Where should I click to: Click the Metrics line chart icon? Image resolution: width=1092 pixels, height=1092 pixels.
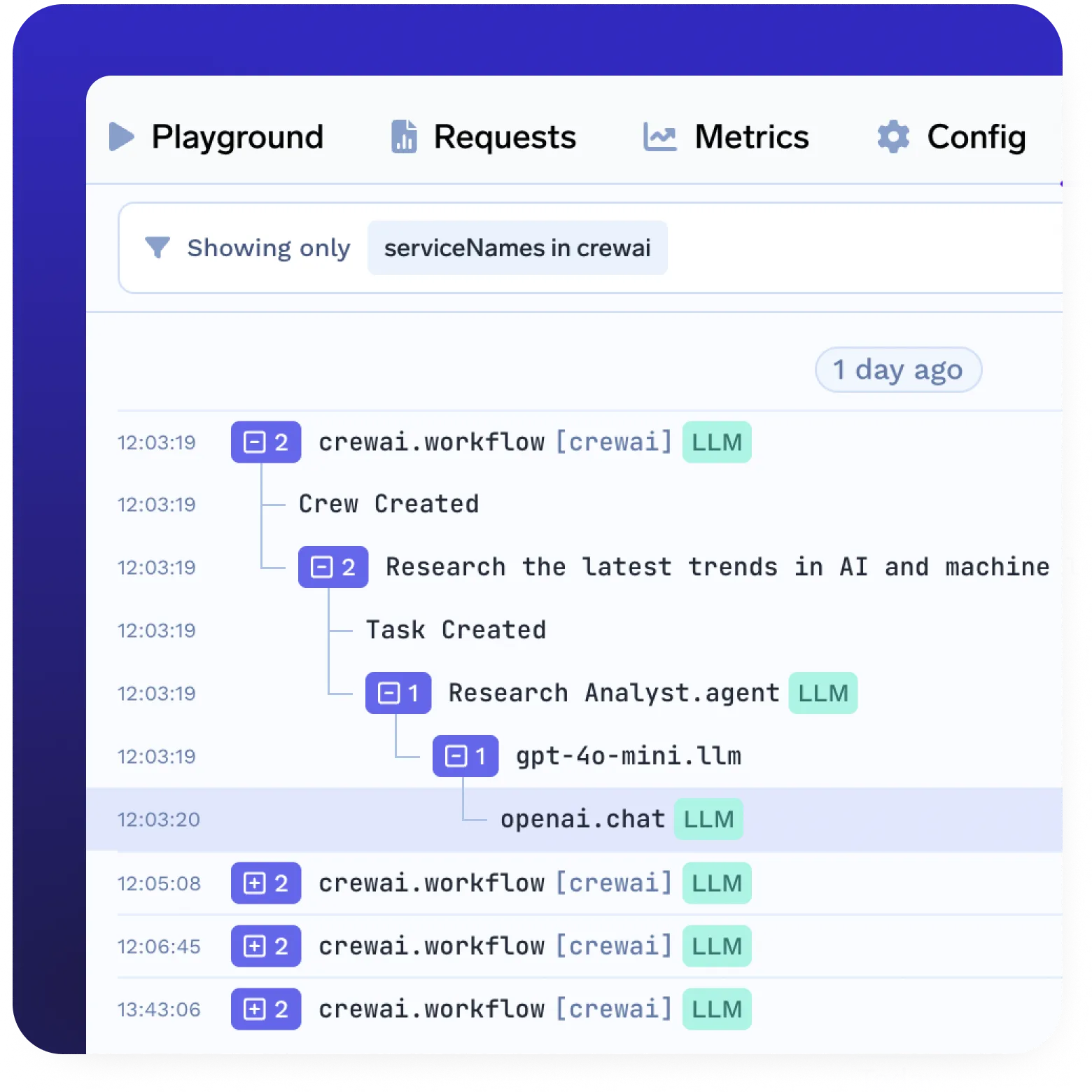[x=659, y=136]
